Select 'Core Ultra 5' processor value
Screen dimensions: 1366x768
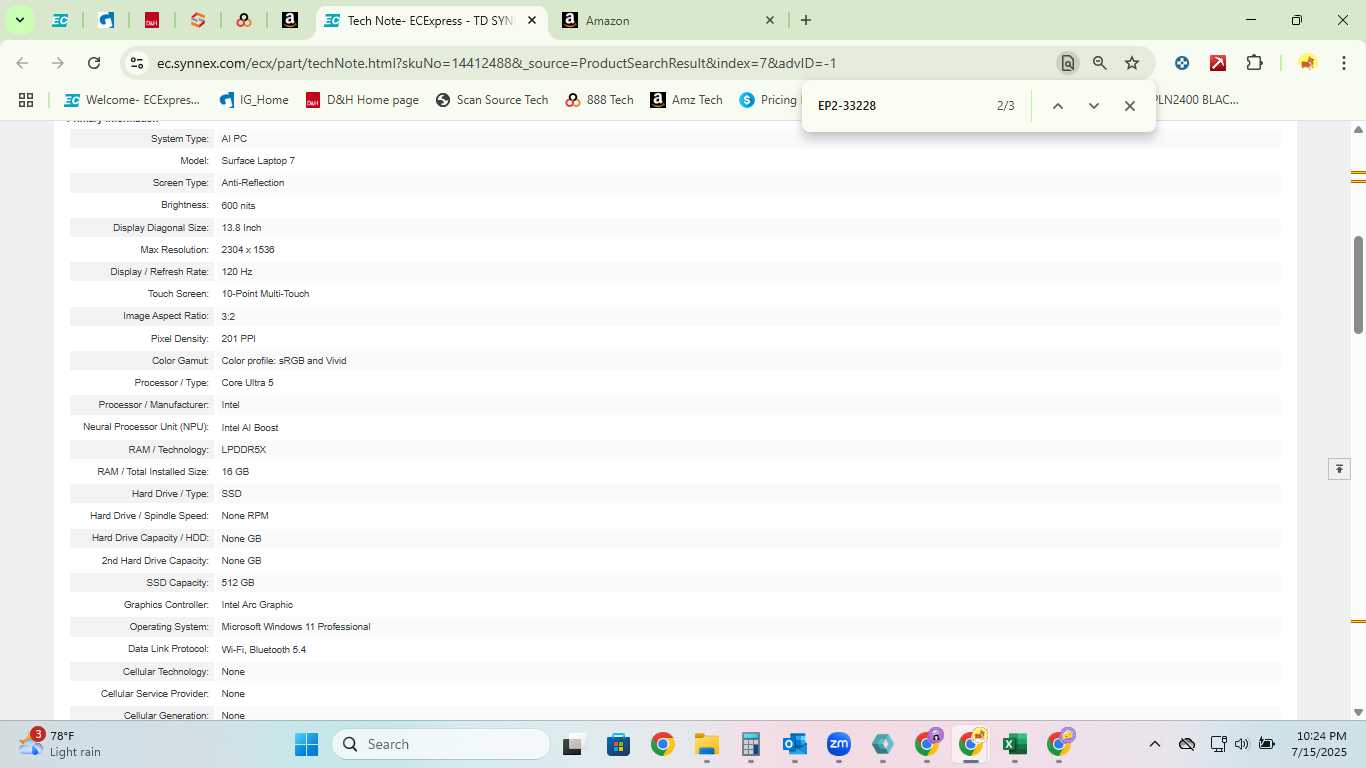click(x=247, y=383)
